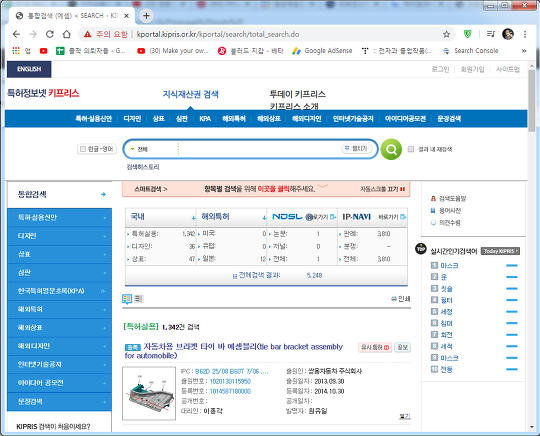Open the patent drawing thumbnail image

pyautogui.click(x=149, y=393)
